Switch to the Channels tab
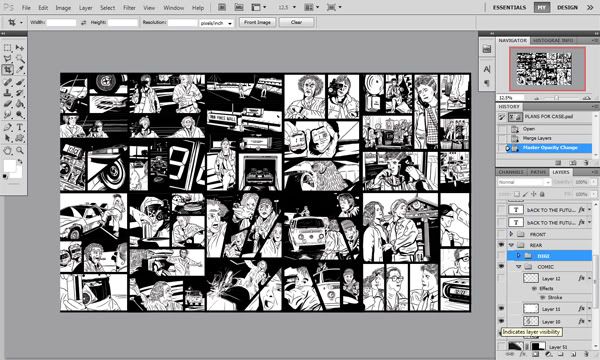This screenshot has width=600, height=360. 511,172
